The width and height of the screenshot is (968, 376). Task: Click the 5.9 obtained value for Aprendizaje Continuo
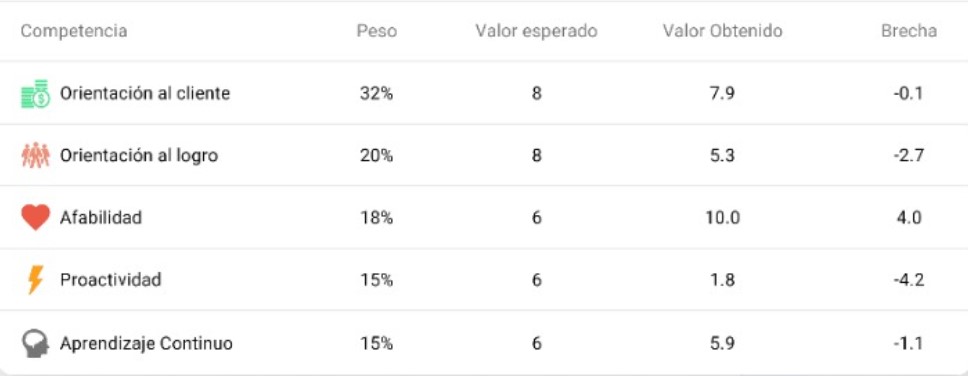point(722,343)
